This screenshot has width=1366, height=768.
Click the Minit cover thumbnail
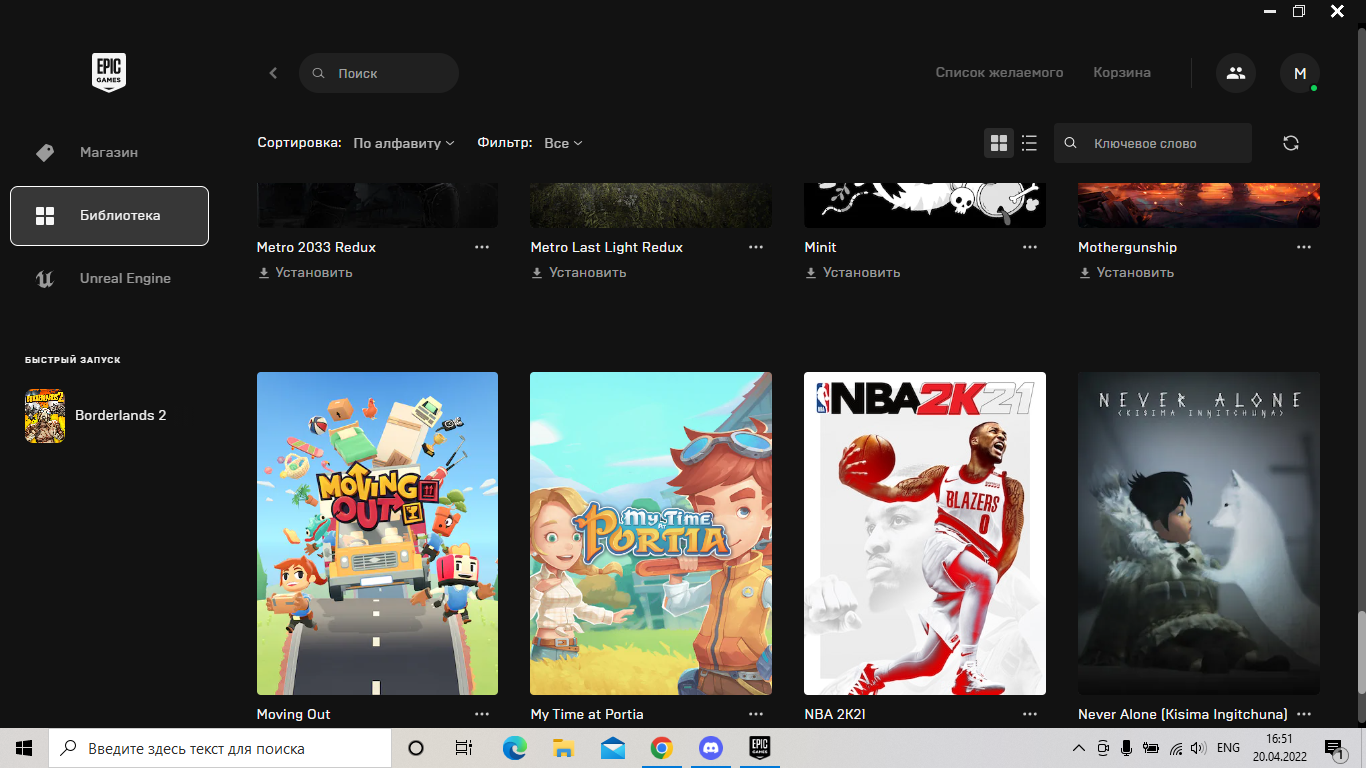(x=925, y=205)
